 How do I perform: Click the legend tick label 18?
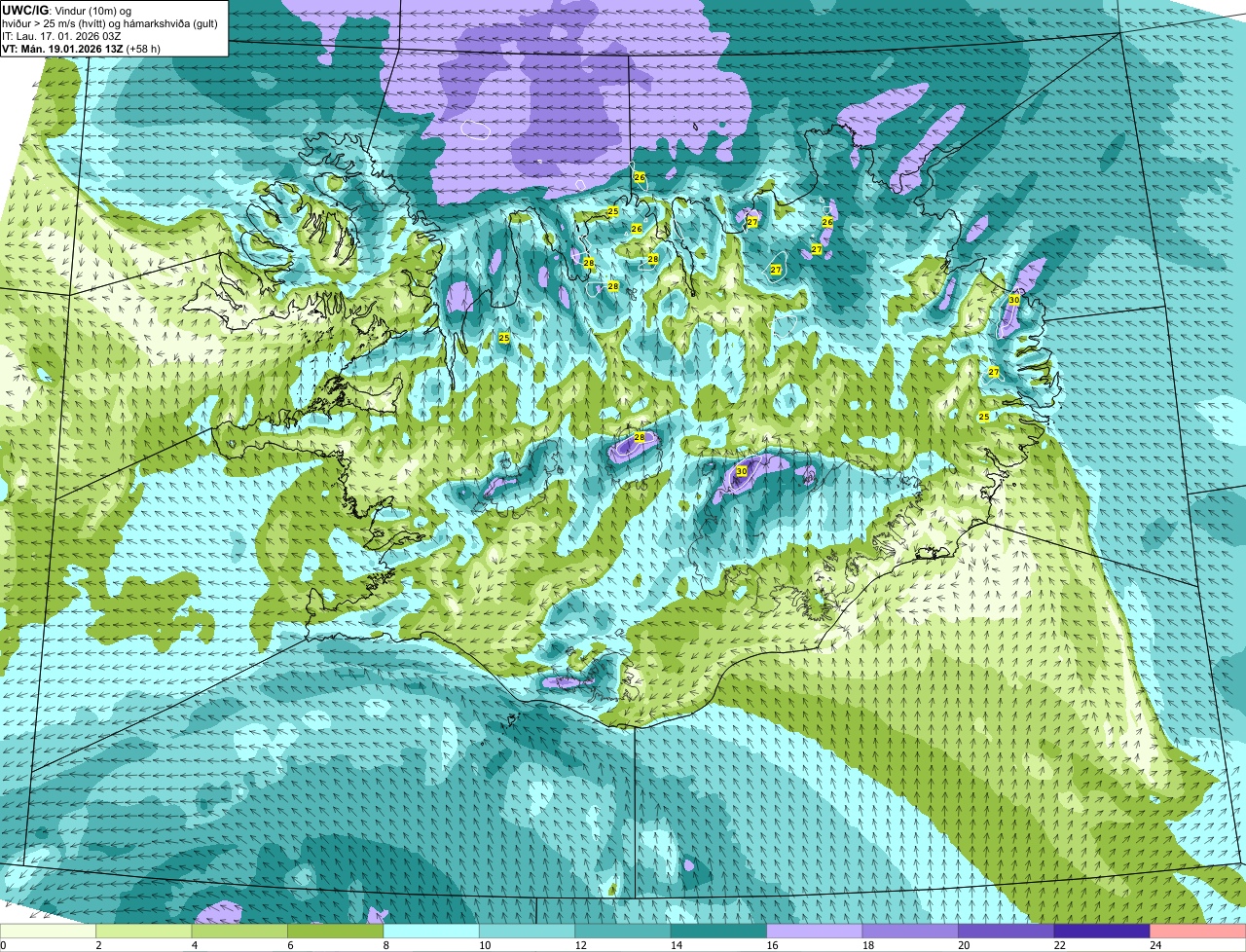[x=866, y=945]
